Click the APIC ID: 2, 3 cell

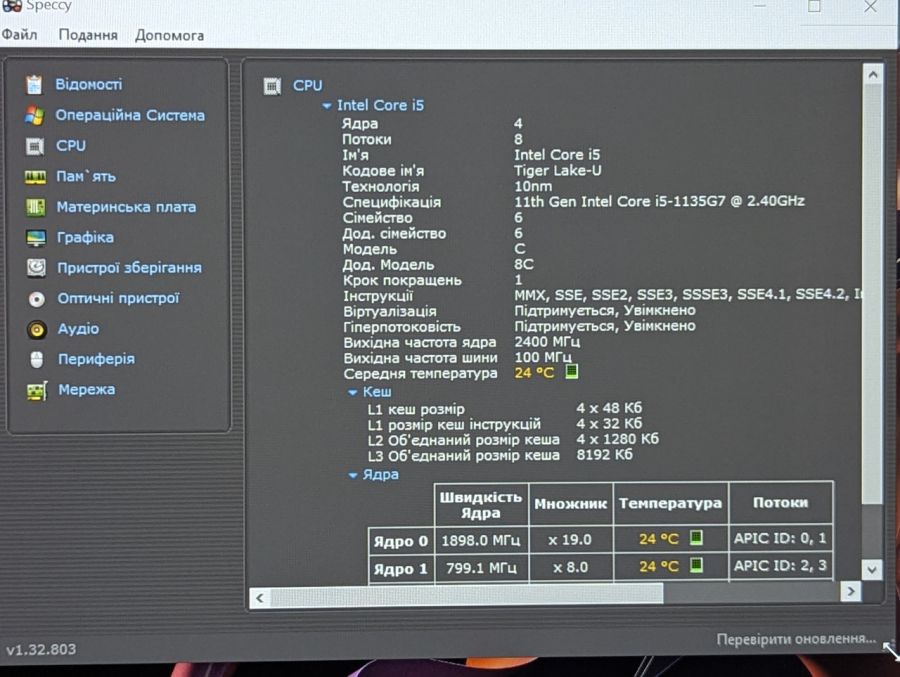coord(781,566)
